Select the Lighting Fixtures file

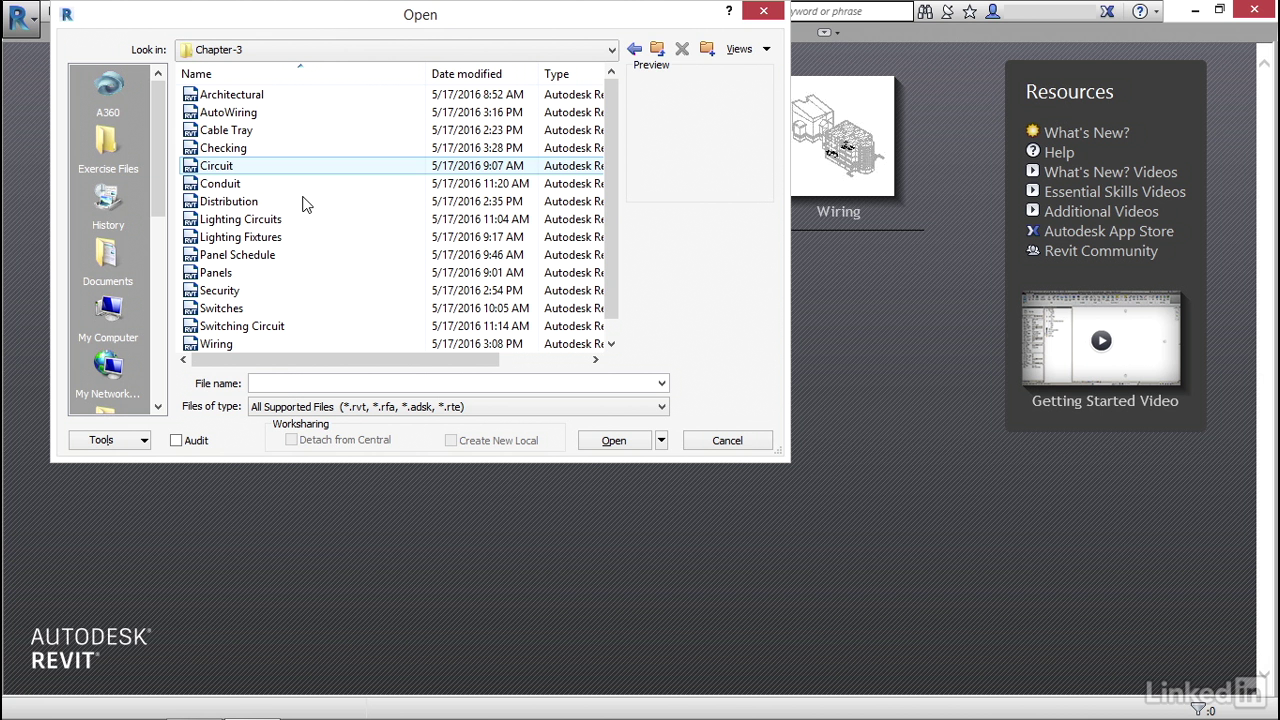[x=241, y=237]
